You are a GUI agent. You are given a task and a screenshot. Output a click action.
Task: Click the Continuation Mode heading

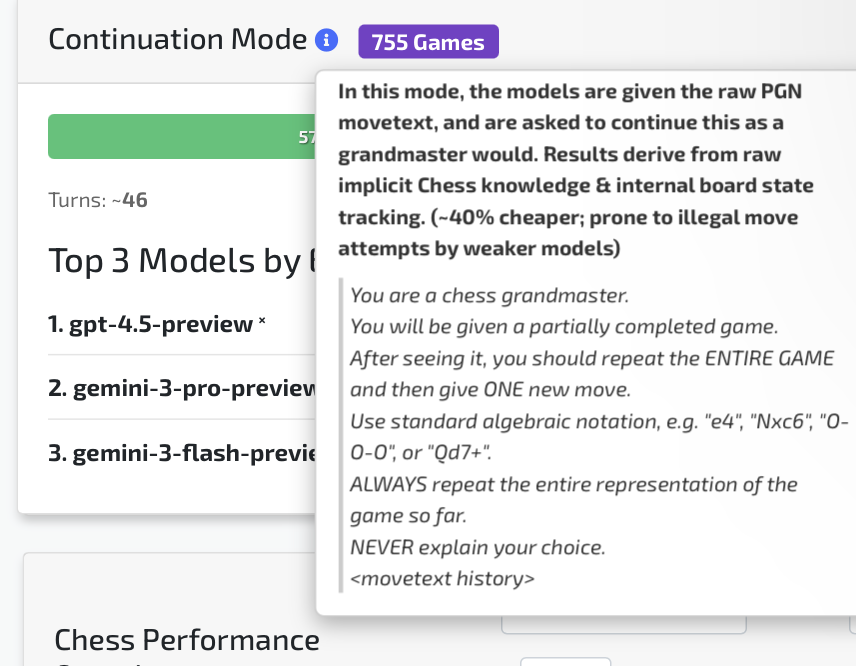[x=177, y=40]
